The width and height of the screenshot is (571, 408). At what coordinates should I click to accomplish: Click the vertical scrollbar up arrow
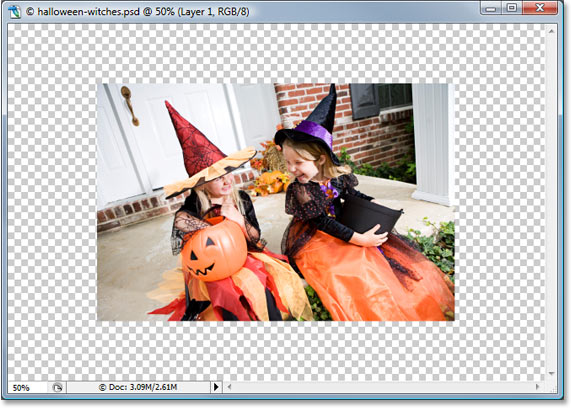tap(551, 31)
